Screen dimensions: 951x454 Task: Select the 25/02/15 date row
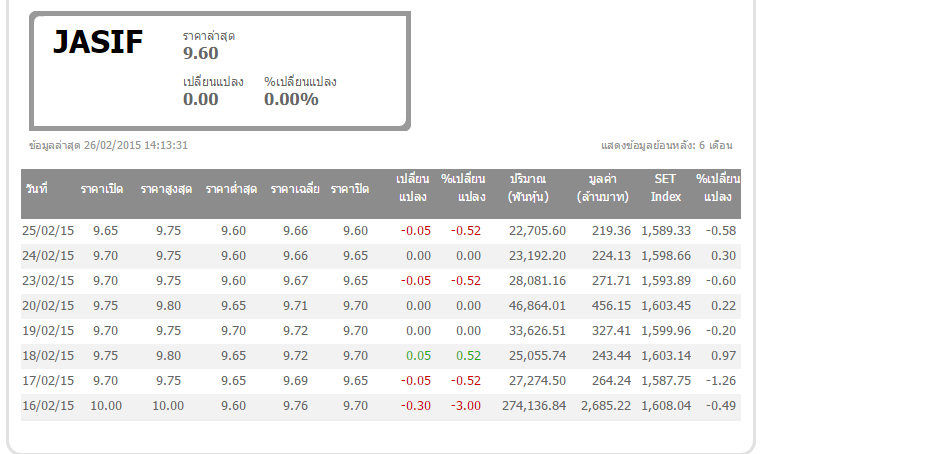click(x=48, y=231)
